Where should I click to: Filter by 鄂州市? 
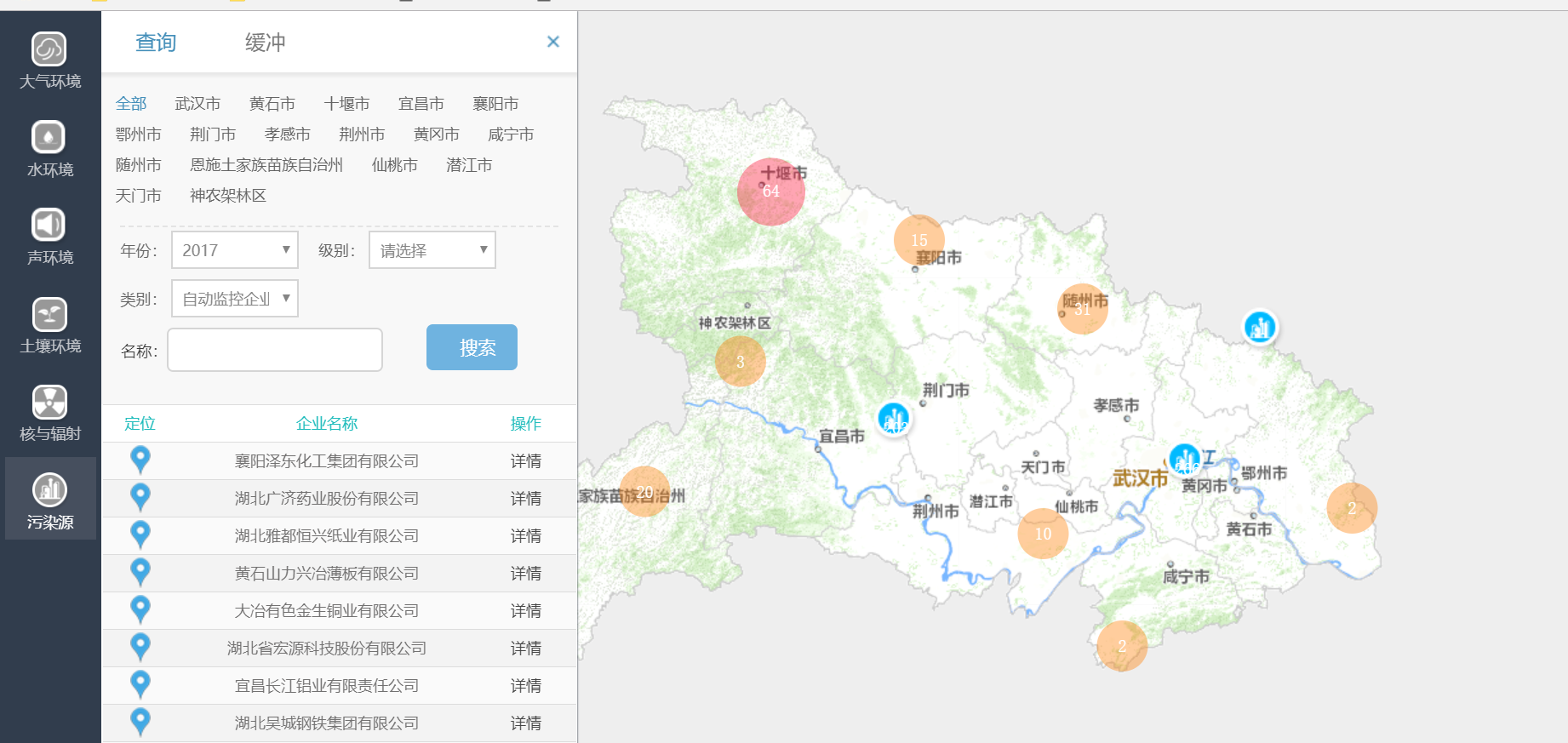(139, 134)
